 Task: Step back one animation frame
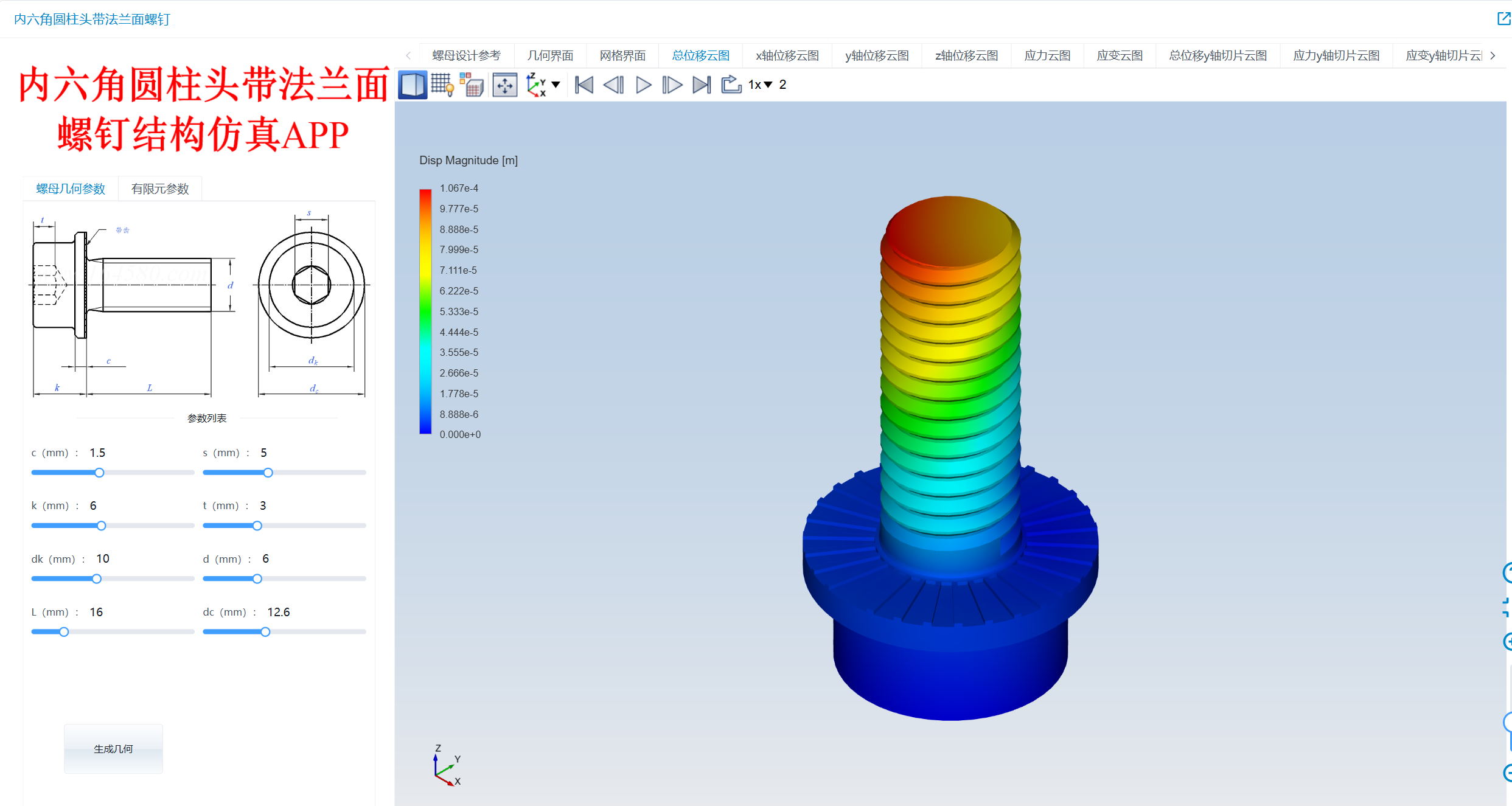(613, 85)
